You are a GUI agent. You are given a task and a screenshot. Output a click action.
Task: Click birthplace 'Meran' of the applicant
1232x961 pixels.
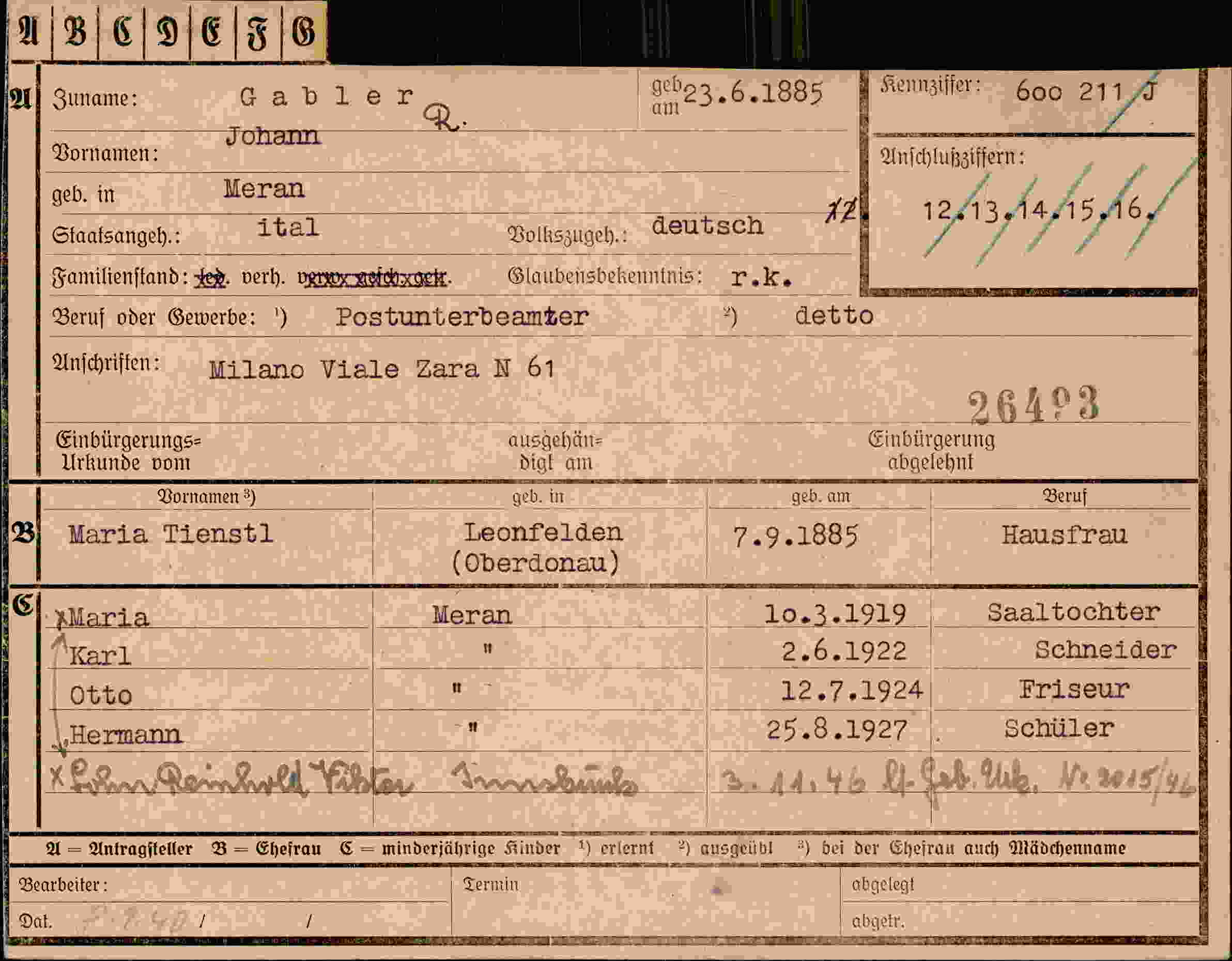pyautogui.click(x=264, y=189)
